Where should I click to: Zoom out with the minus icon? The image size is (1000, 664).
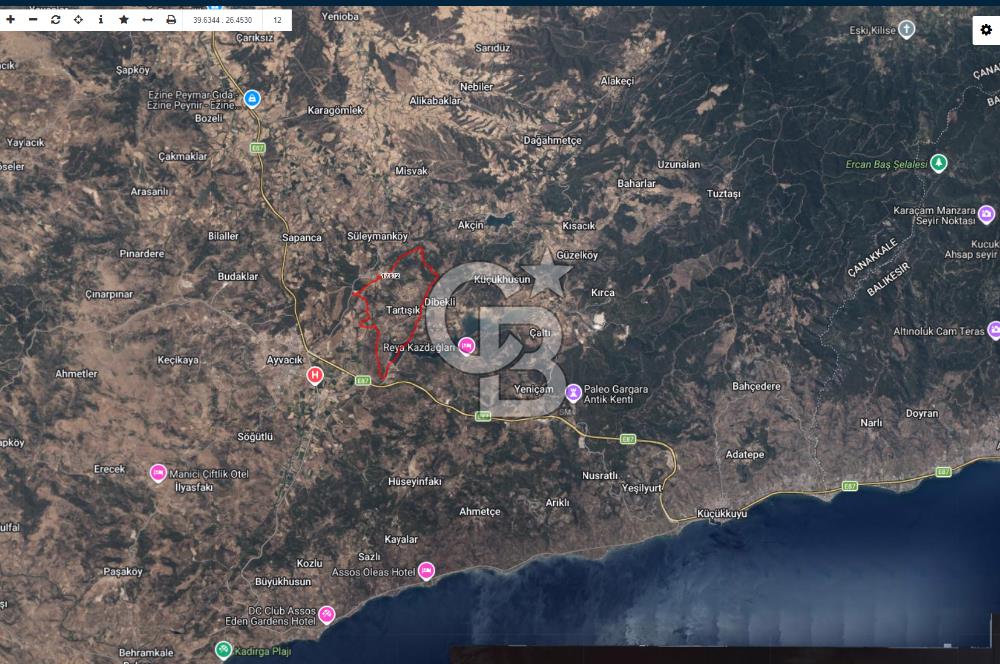(33, 20)
